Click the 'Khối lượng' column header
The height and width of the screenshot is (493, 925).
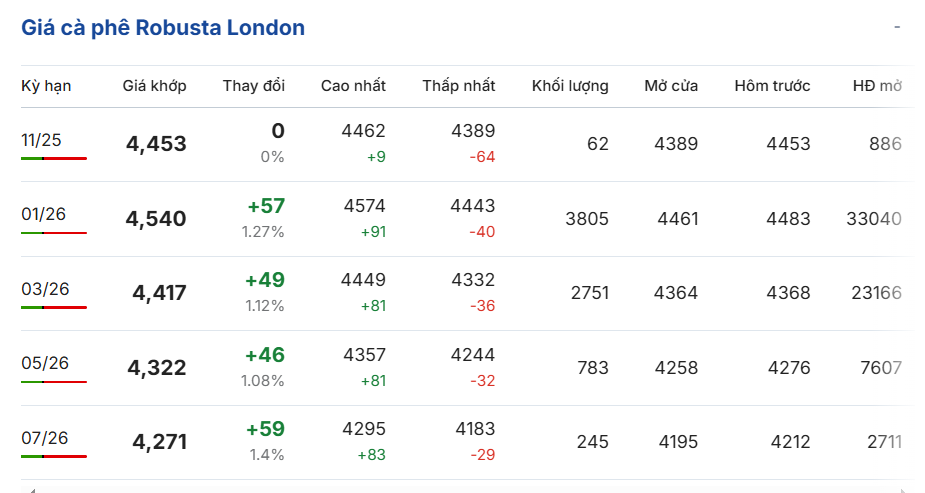click(570, 86)
